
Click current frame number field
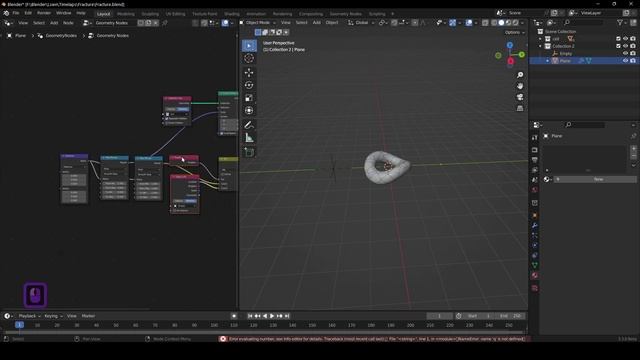pyautogui.click(x=440, y=316)
